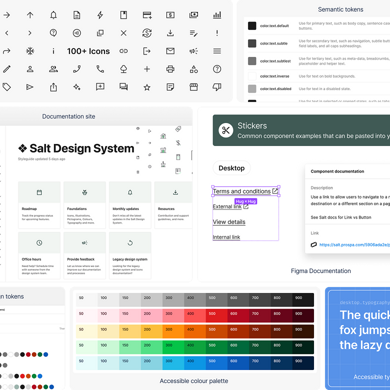Select the megaphone icon in icon grid
390x390 pixels.
point(194,51)
